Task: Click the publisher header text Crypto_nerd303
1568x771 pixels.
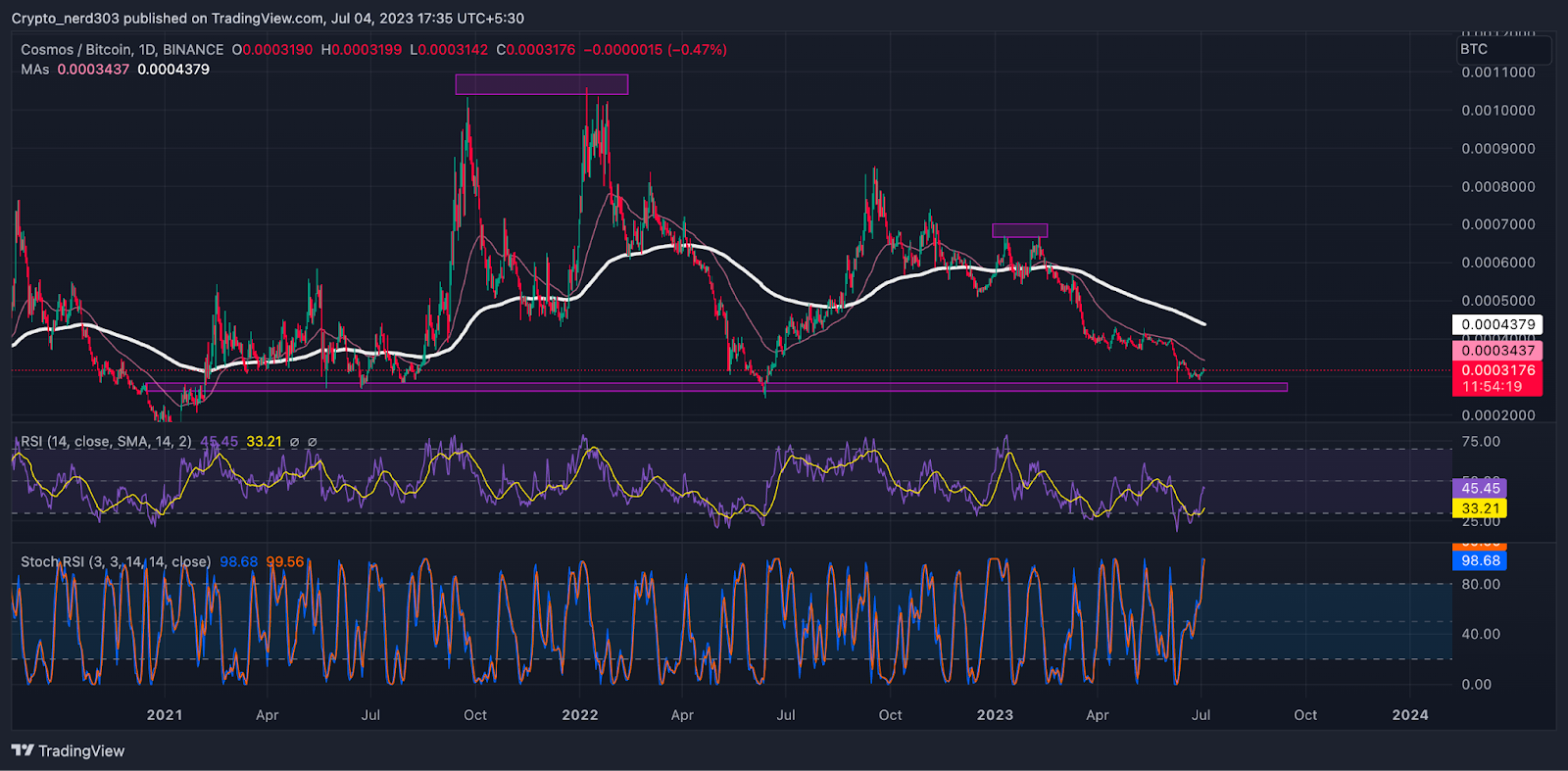Action: point(66,19)
